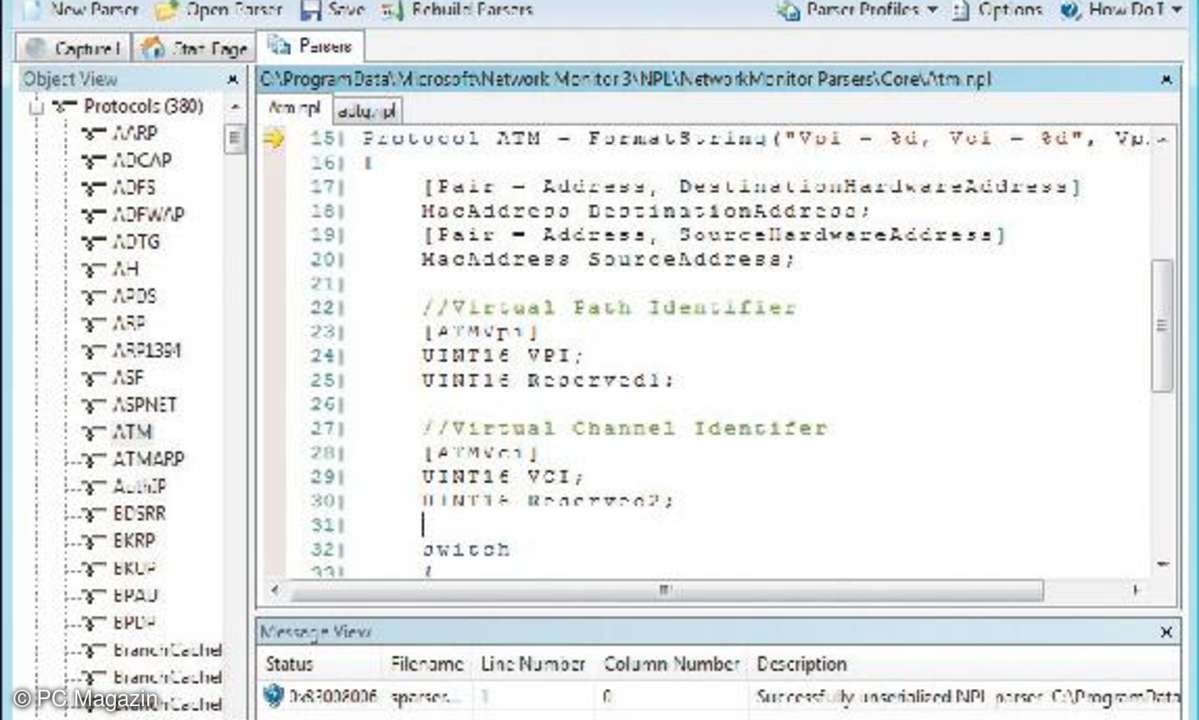Select the APDS protocol
The width and height of the screenshot is (1199, 720).
[135, 296]
